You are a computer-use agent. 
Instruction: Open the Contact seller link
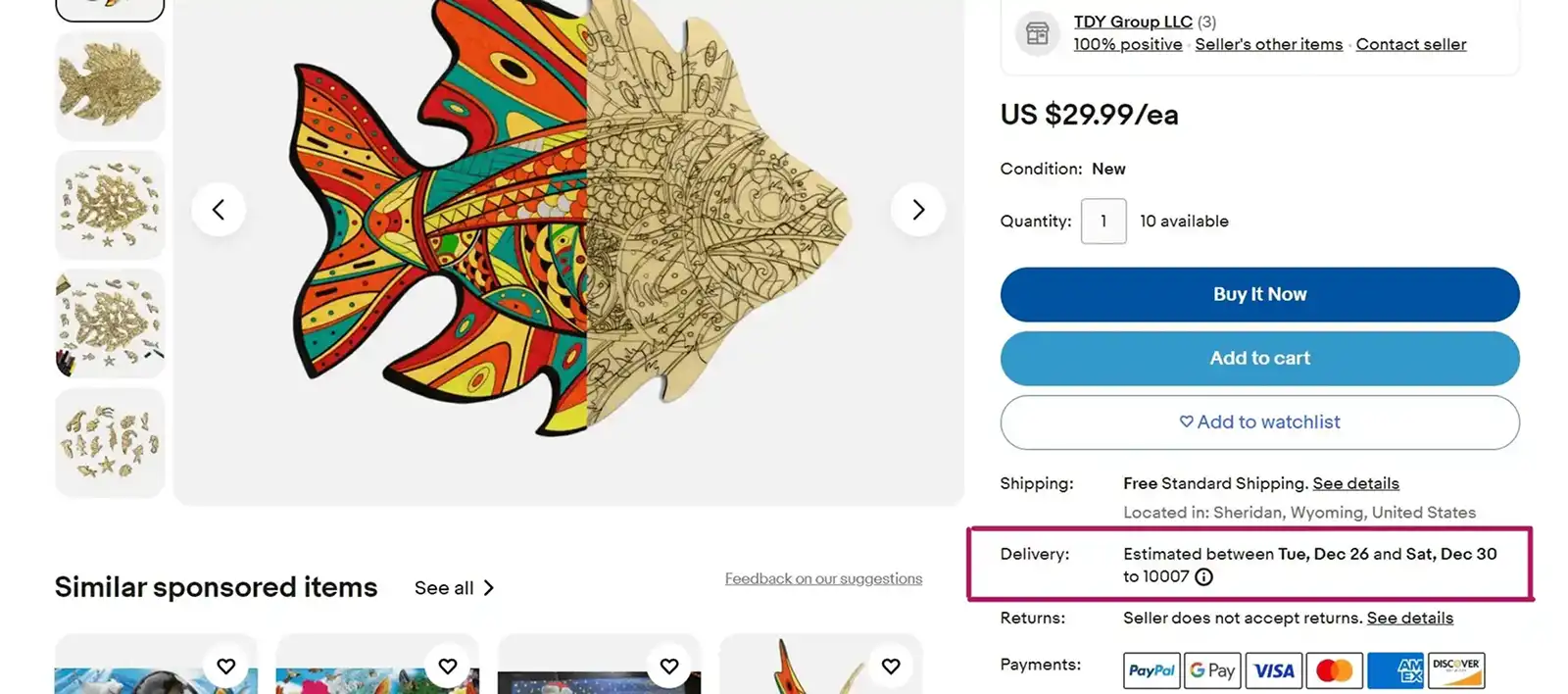tap(1411, 44)
